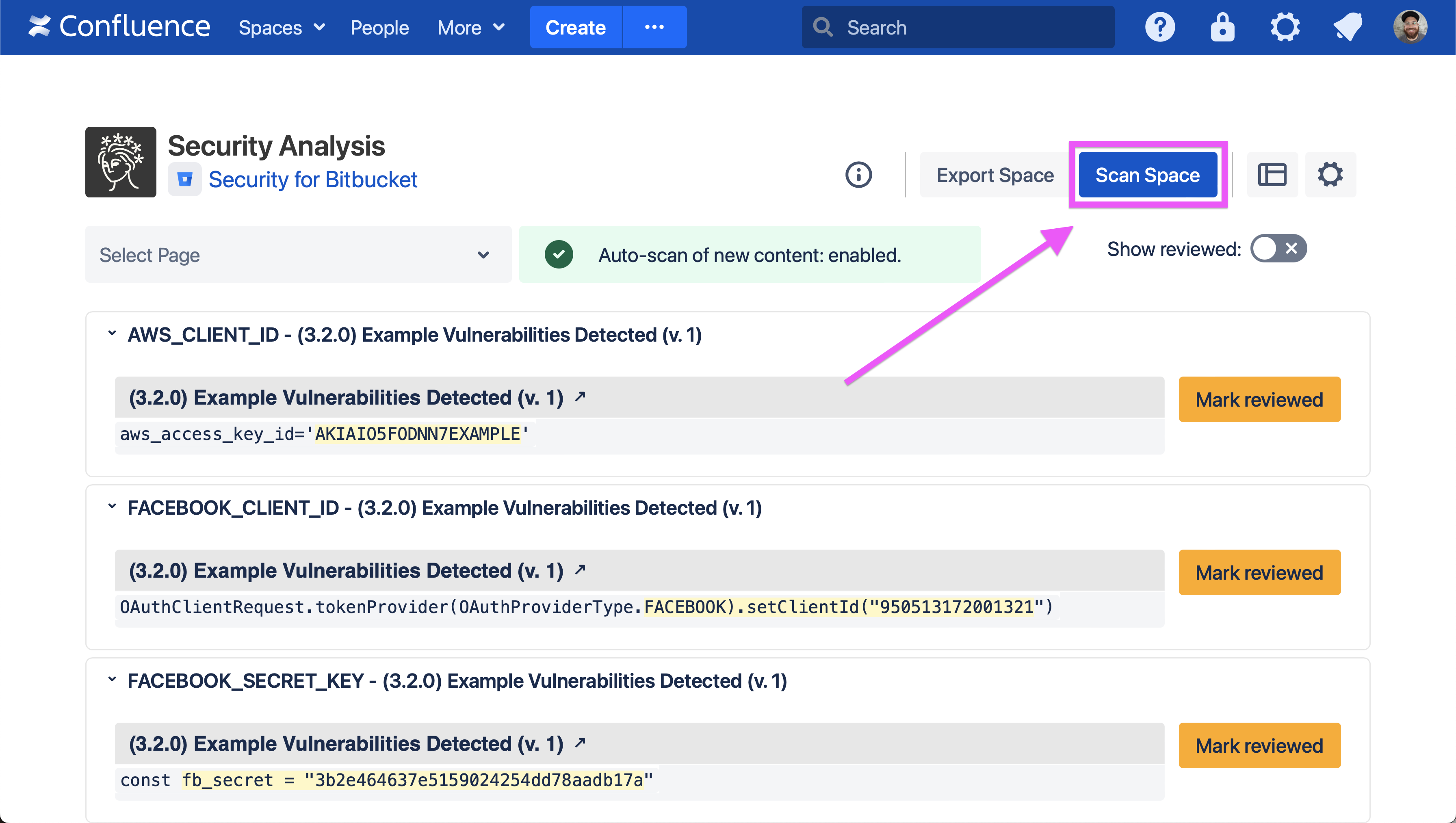Click the info circle icon
Viewport: 1456px width, 823px height.
[x=858, y=175]
